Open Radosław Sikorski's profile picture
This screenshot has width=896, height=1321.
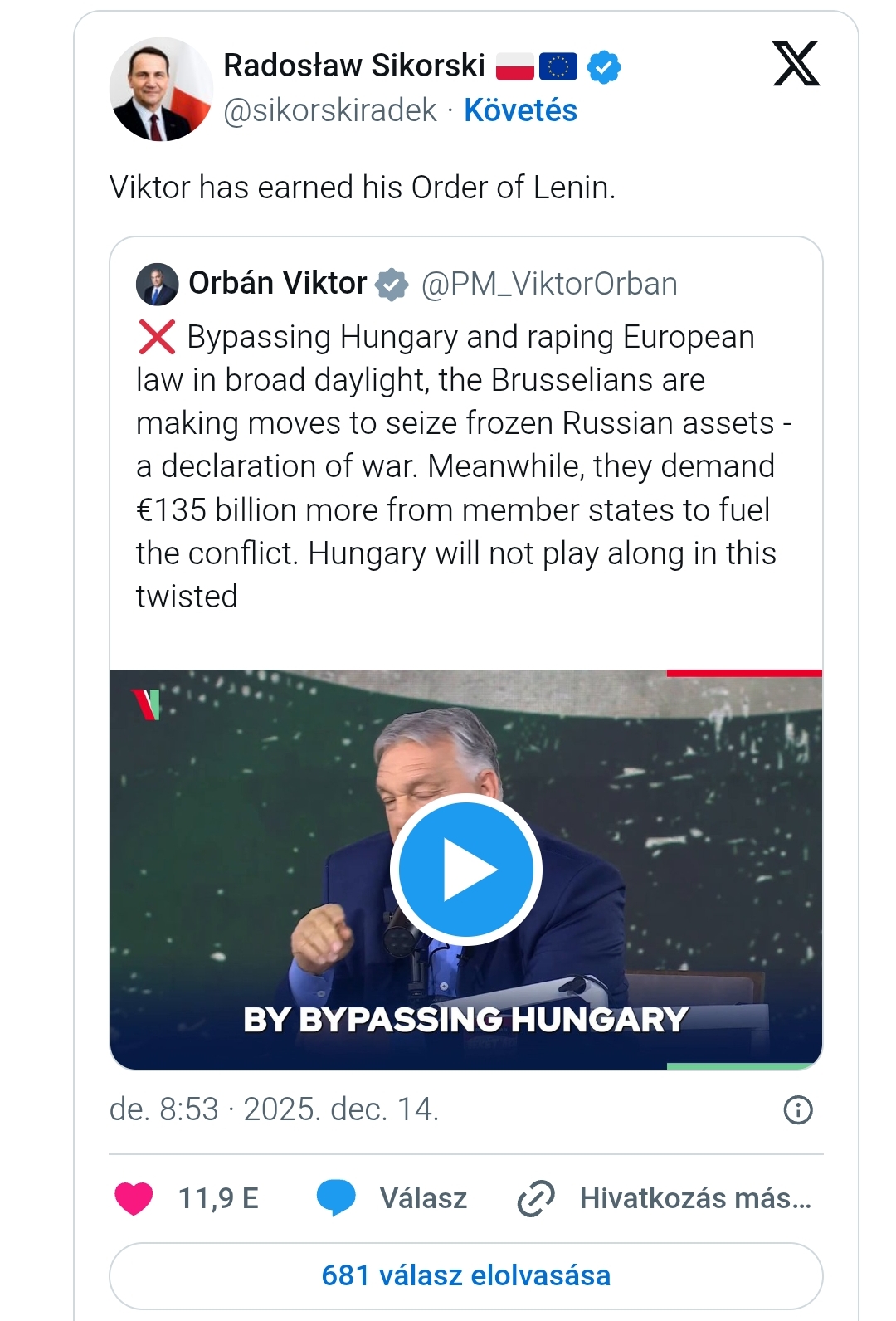(x=161, y=90)
